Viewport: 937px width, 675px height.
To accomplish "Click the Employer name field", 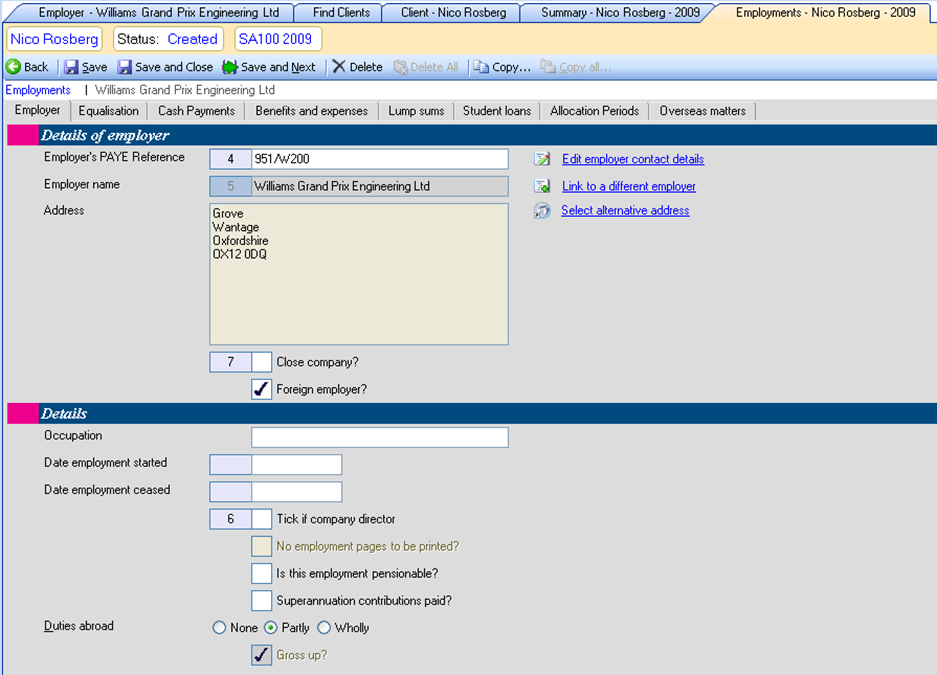I will point(380,186).
